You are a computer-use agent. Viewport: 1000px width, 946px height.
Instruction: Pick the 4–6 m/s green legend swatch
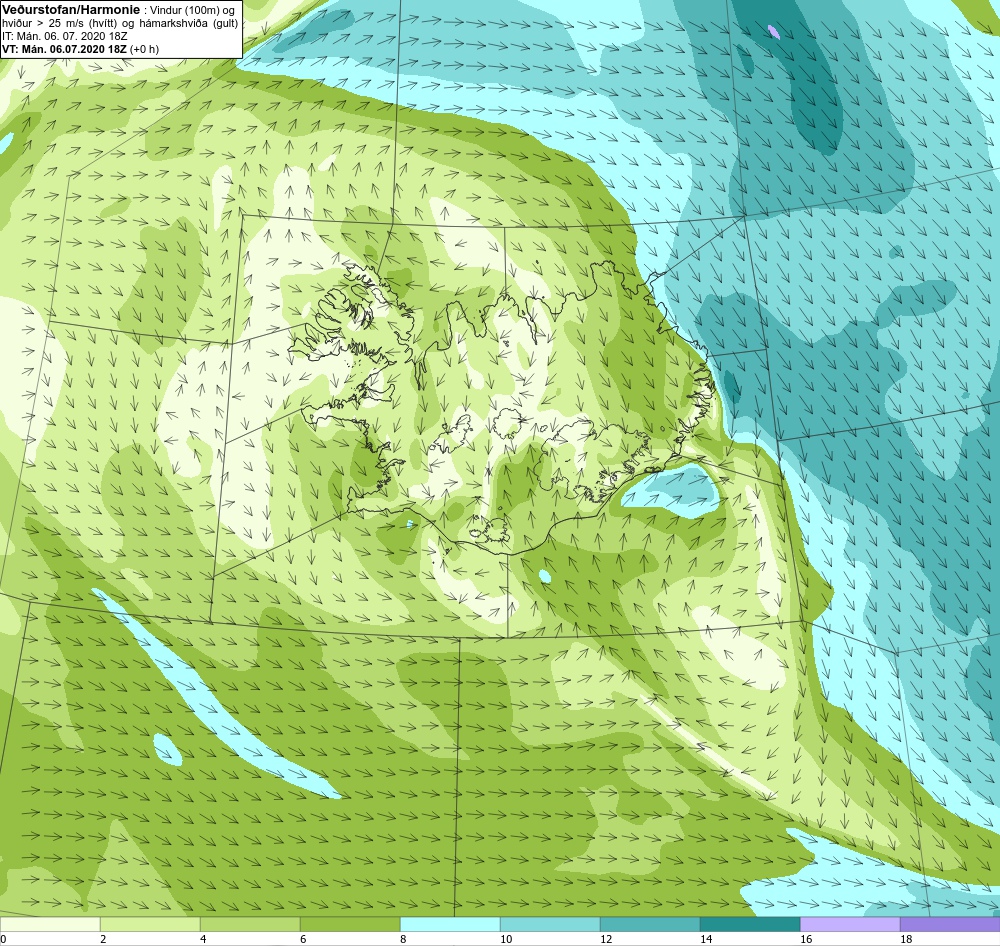(x=250, y=924)
